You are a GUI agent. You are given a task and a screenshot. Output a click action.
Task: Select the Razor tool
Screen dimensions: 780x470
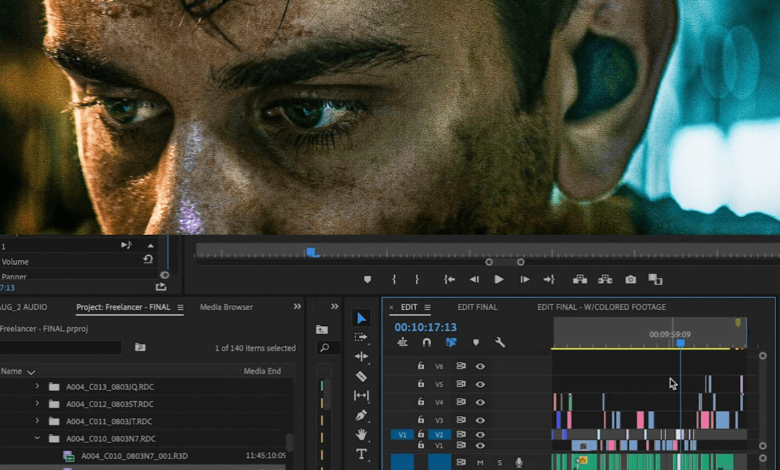362,376
